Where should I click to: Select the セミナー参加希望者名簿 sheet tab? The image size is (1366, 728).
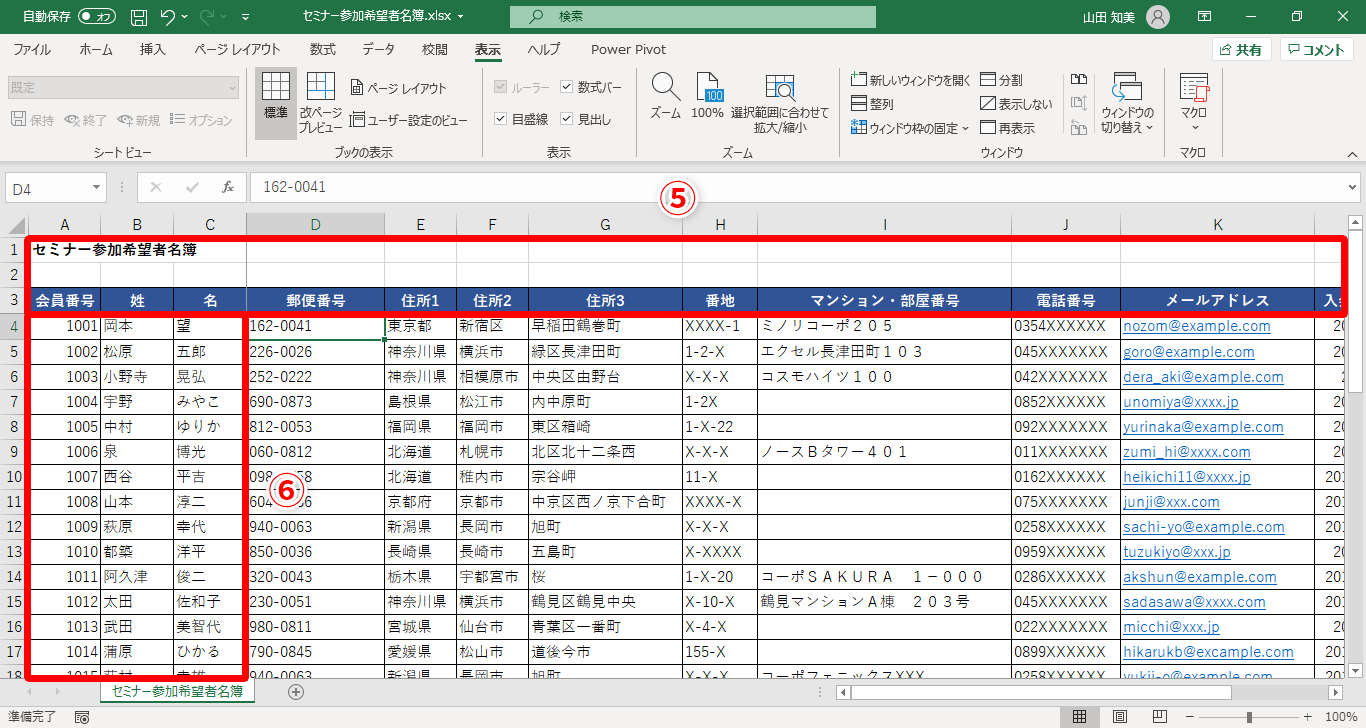(x=177, y=691)
